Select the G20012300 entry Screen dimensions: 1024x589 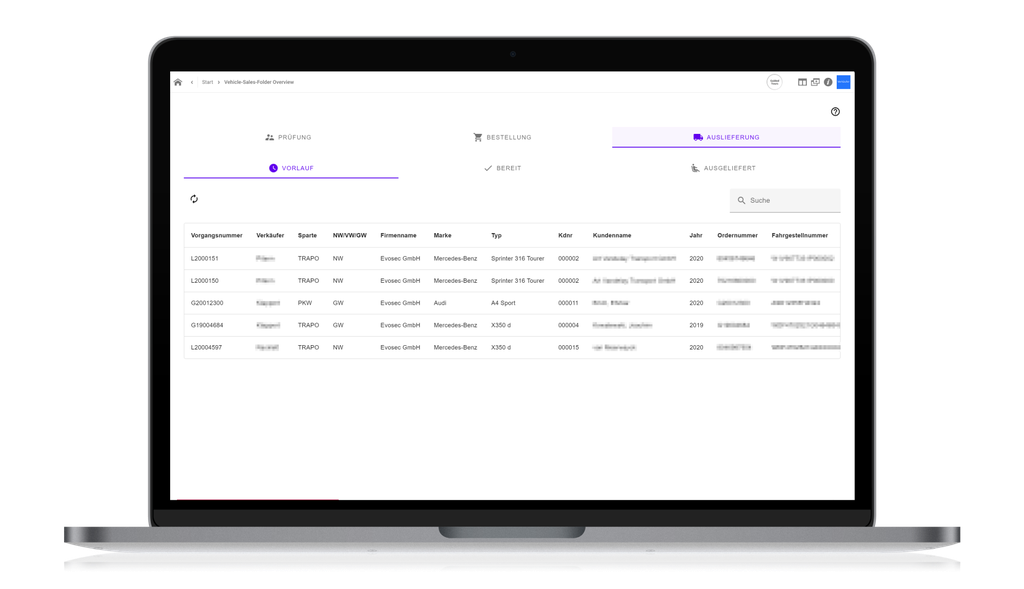[512, 303]
